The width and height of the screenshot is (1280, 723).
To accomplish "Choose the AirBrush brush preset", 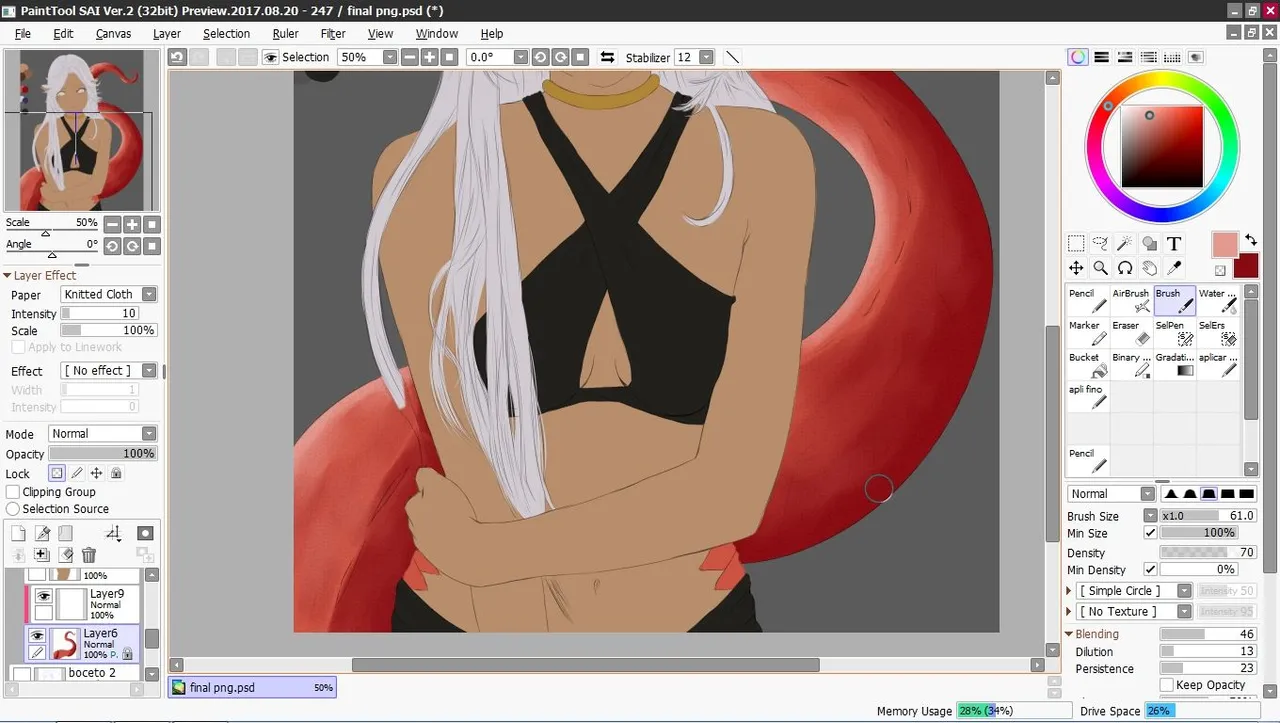I will click(x=1131, y=301).
